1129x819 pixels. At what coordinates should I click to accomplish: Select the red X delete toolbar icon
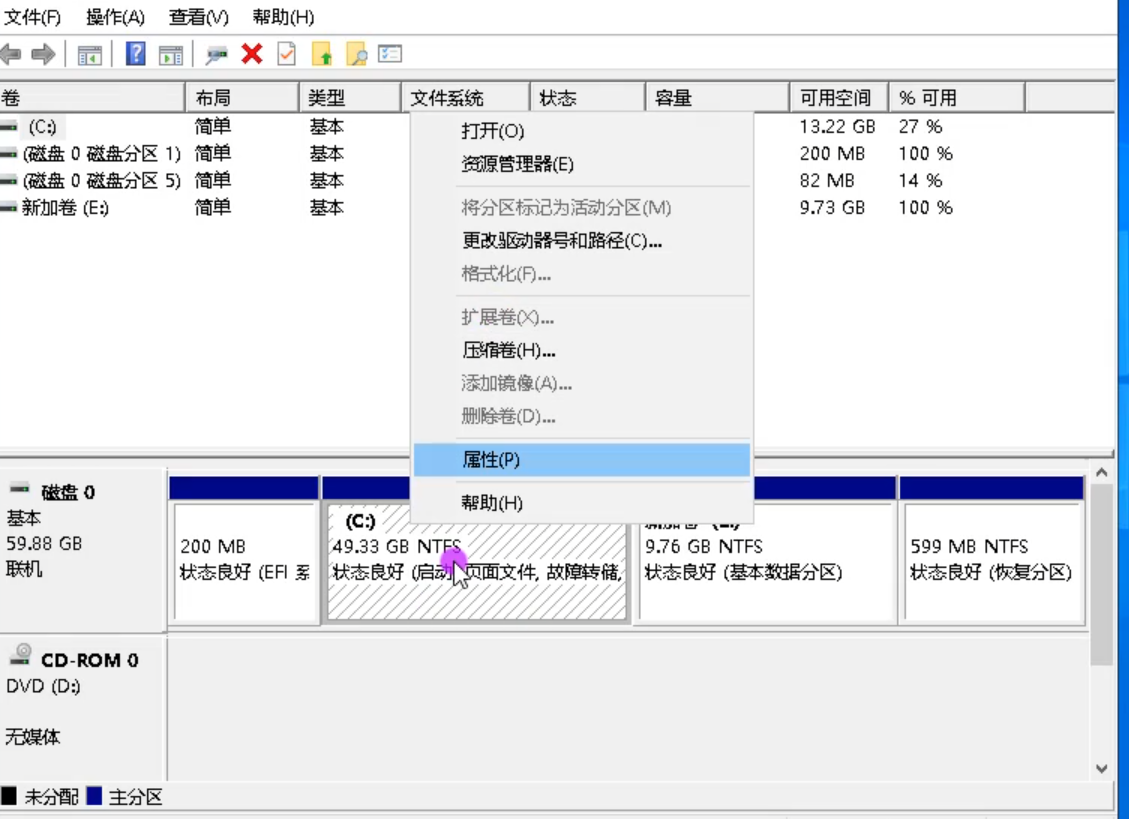pyautogui.click(x=250, y=54)
